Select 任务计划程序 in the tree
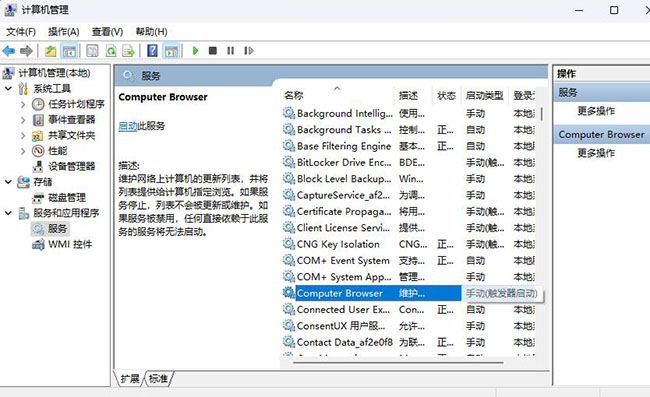Viewport: 650px width, 397px height. [76, 104]
